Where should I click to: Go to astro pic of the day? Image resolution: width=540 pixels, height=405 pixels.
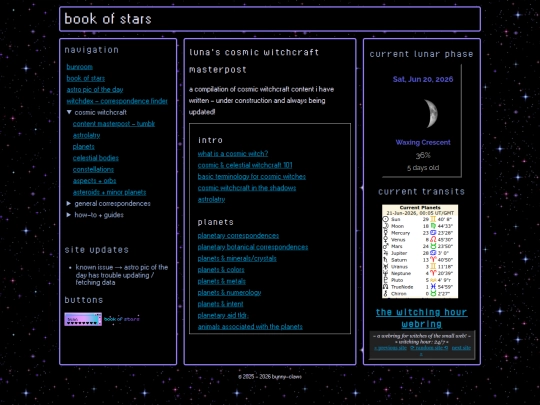pos(95,90)
